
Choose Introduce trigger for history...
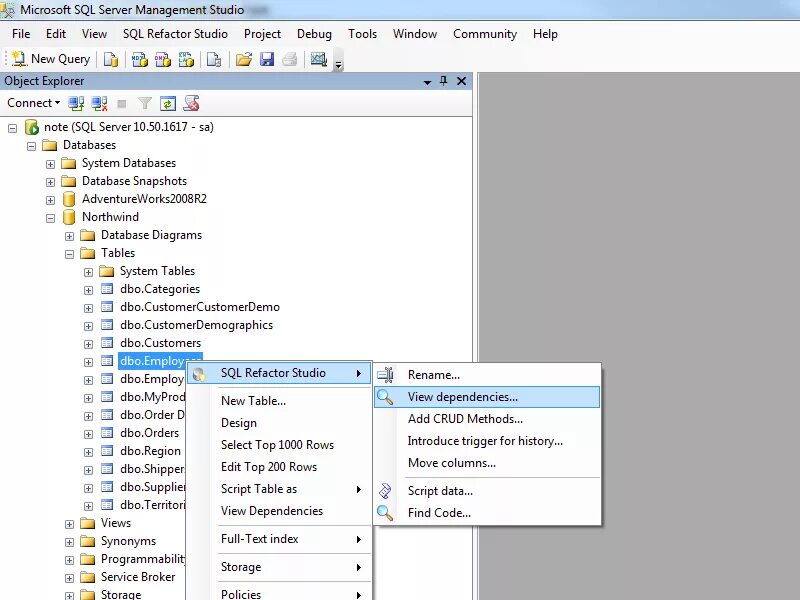tap(487, 441)
